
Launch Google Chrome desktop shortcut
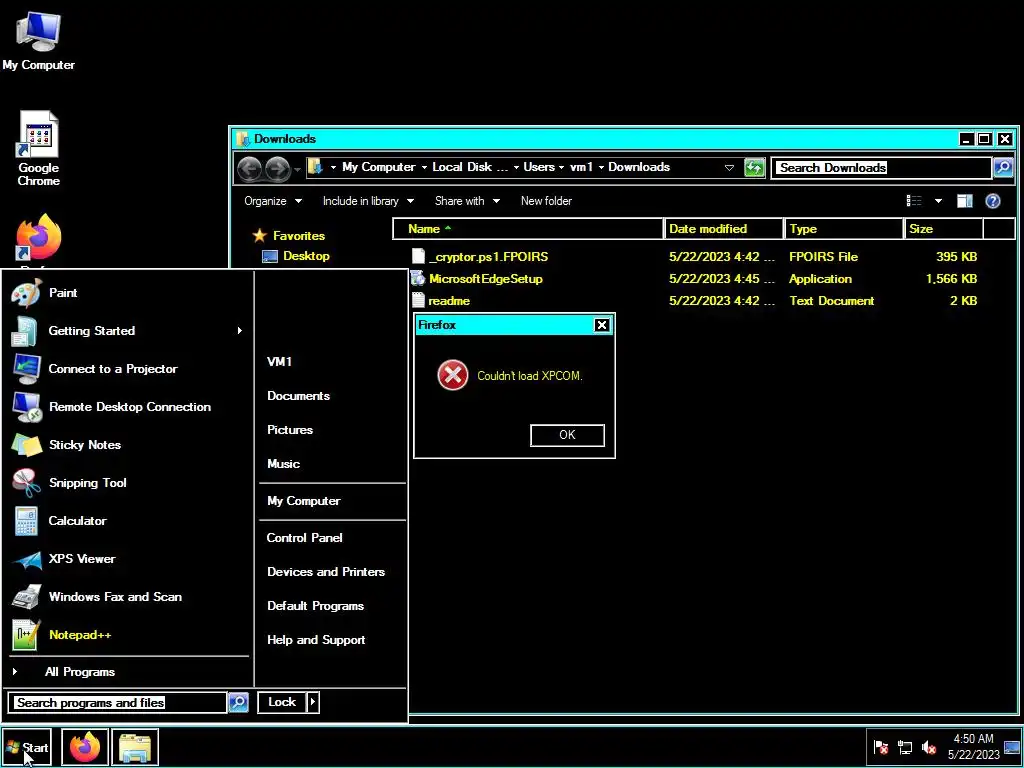[38, 149]
